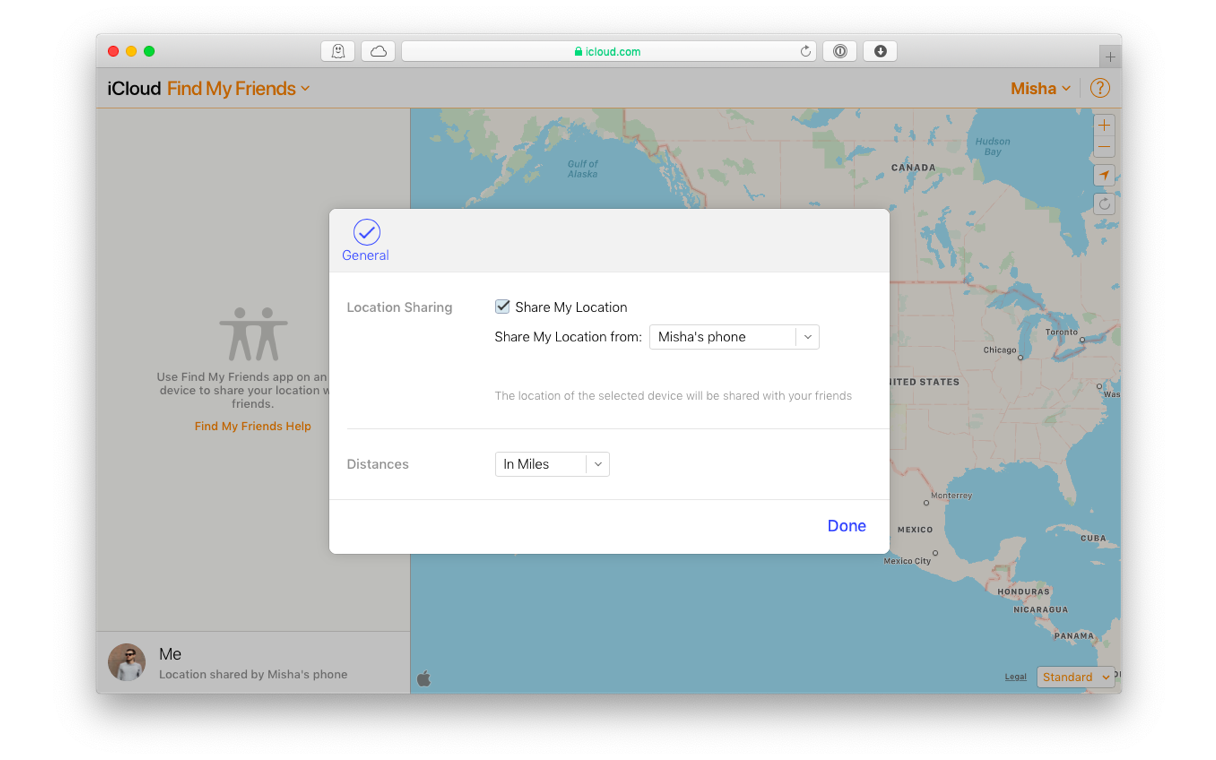Viewport: 1216px width, 760px height.
Task: Open the Legal link on the map
Action: (x=1016, y=677)
